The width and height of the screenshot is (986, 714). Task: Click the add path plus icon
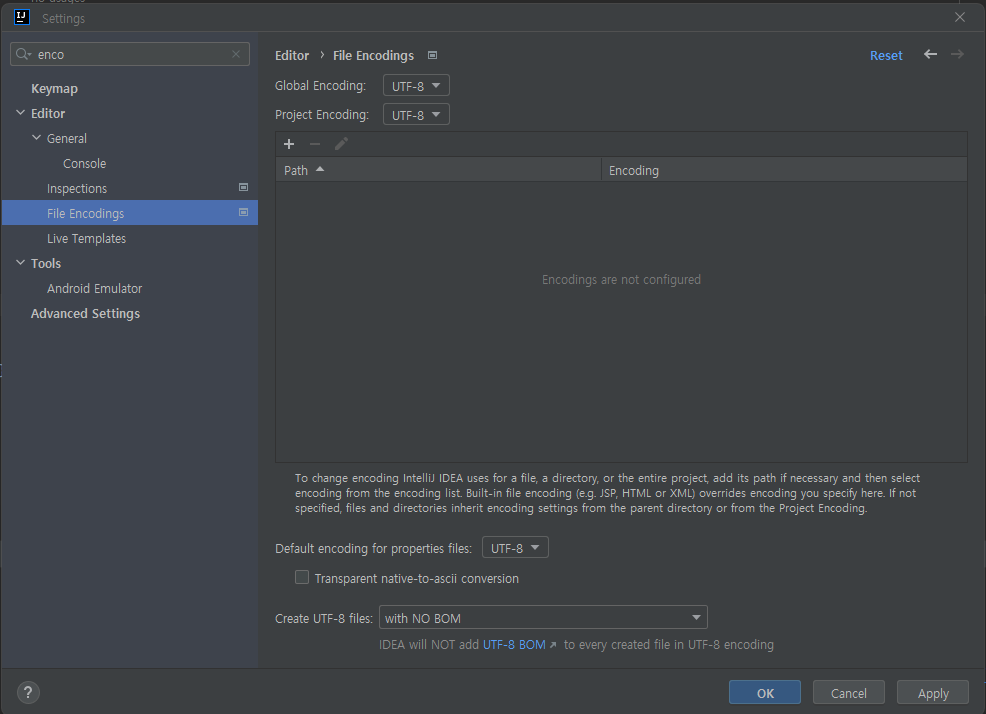(x=289, y=144)
